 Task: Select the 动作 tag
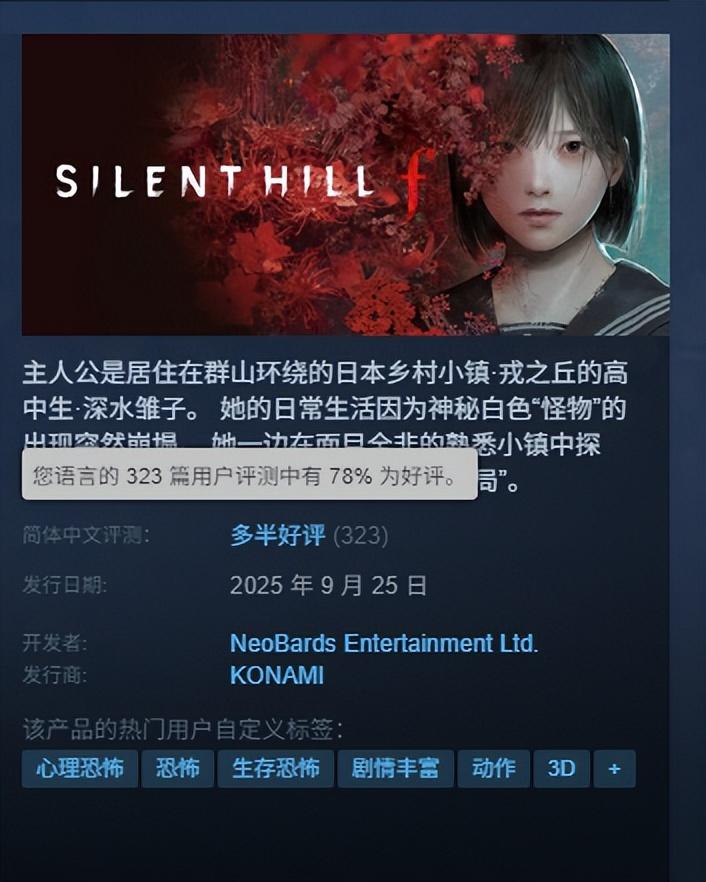point(493,768)
